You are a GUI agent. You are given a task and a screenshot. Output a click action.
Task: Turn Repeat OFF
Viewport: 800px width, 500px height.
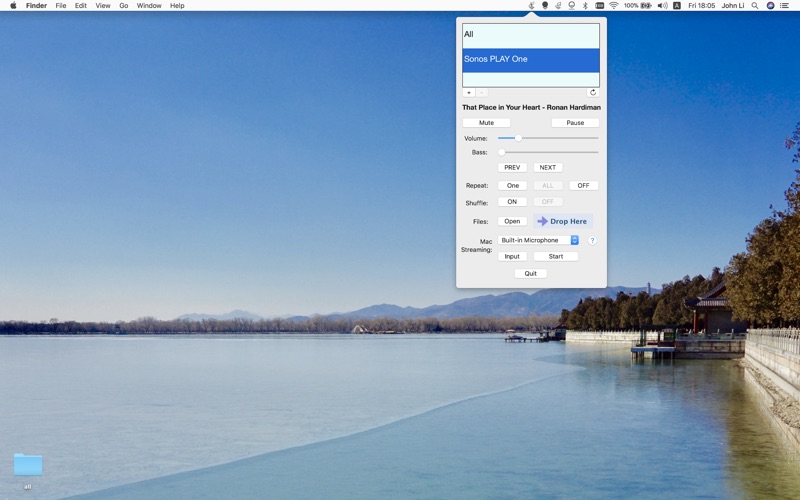(583, 186)
